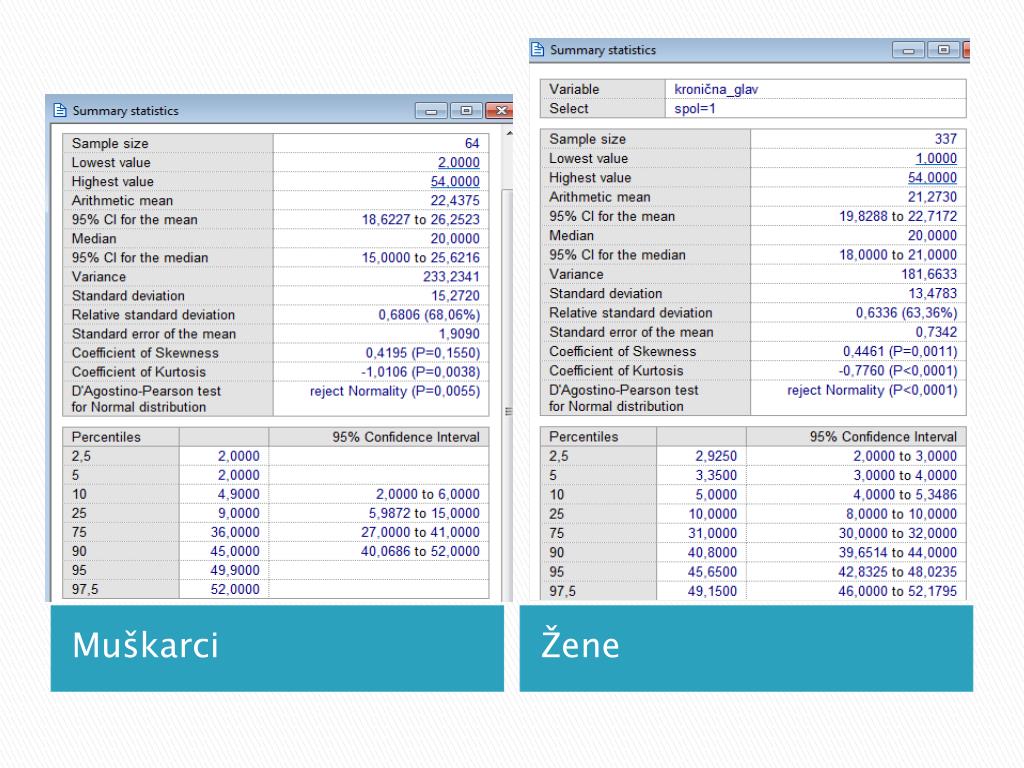Click the left window's vertical scrollbar thumb
Screen dimensions: 1024x768
point(507,394)
